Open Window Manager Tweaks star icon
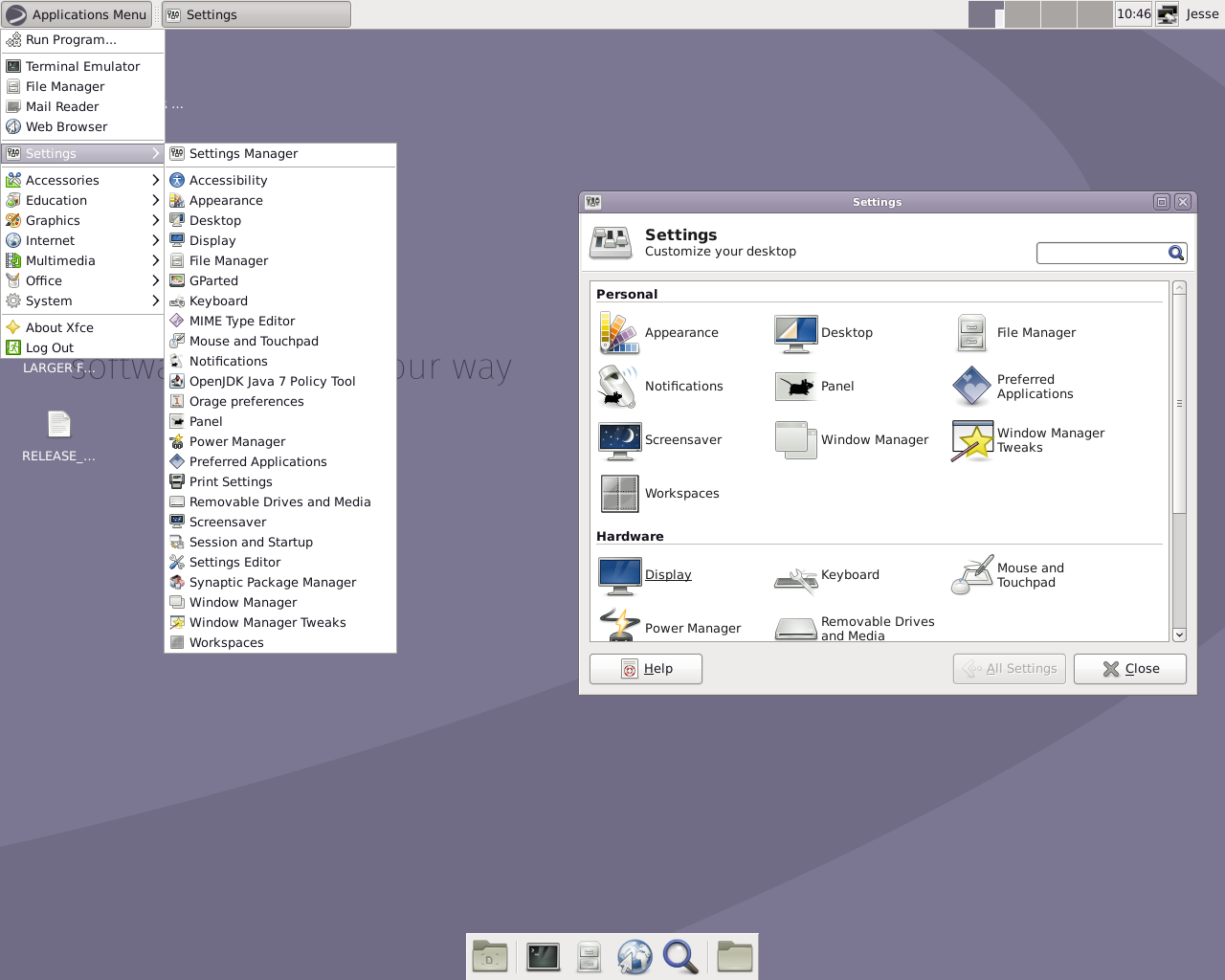 click(971, 439)
